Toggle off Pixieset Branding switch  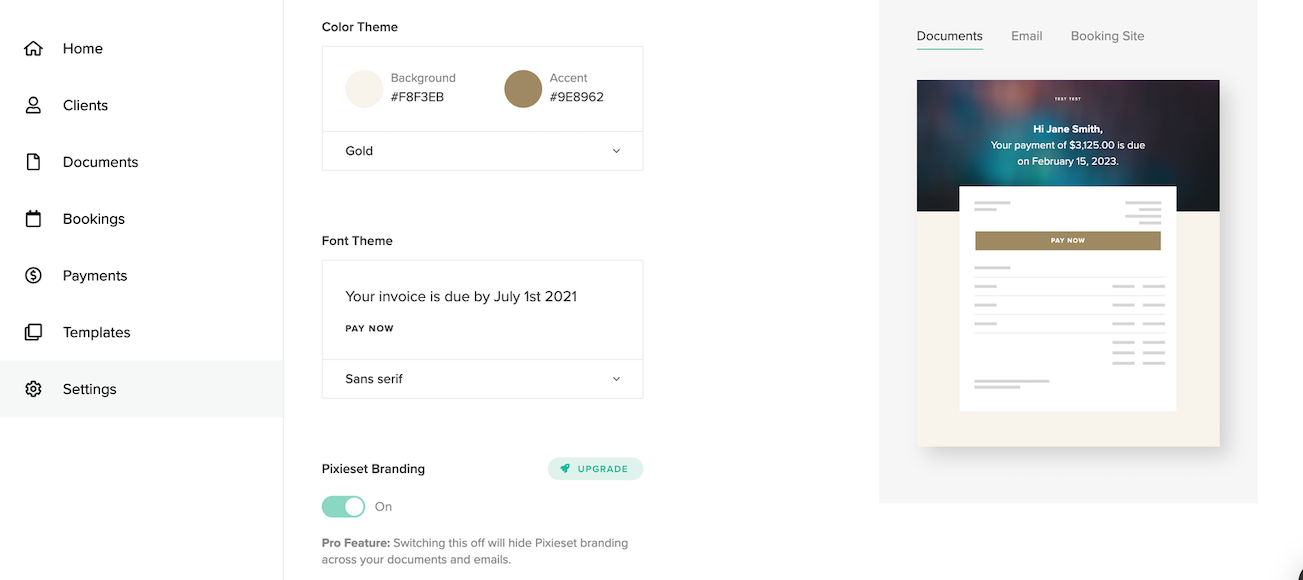(343, 507)
